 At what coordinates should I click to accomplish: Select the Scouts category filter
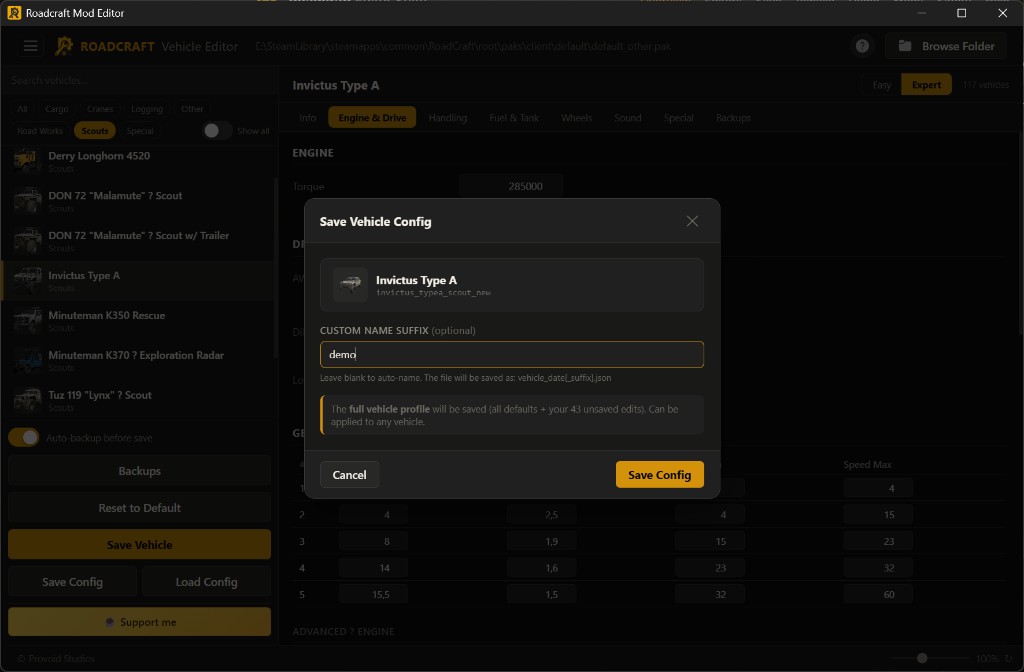(95, 131)
